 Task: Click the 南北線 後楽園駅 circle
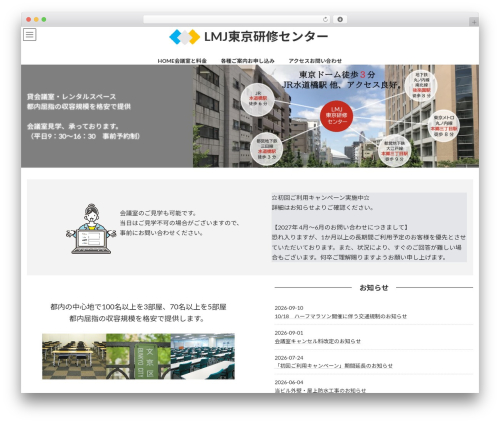click(421, 85)
